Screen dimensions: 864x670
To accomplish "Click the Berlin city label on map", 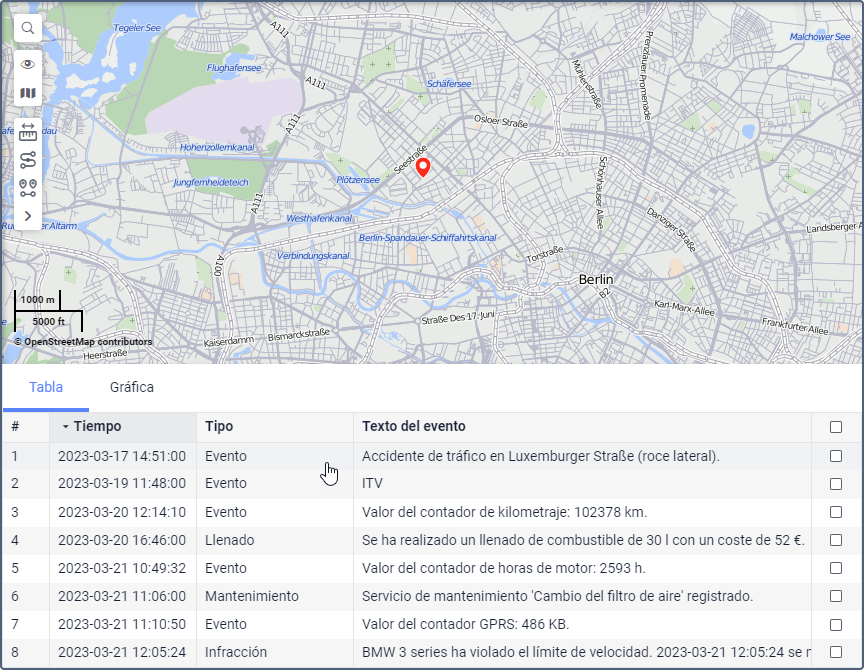I will pos(596,279).
